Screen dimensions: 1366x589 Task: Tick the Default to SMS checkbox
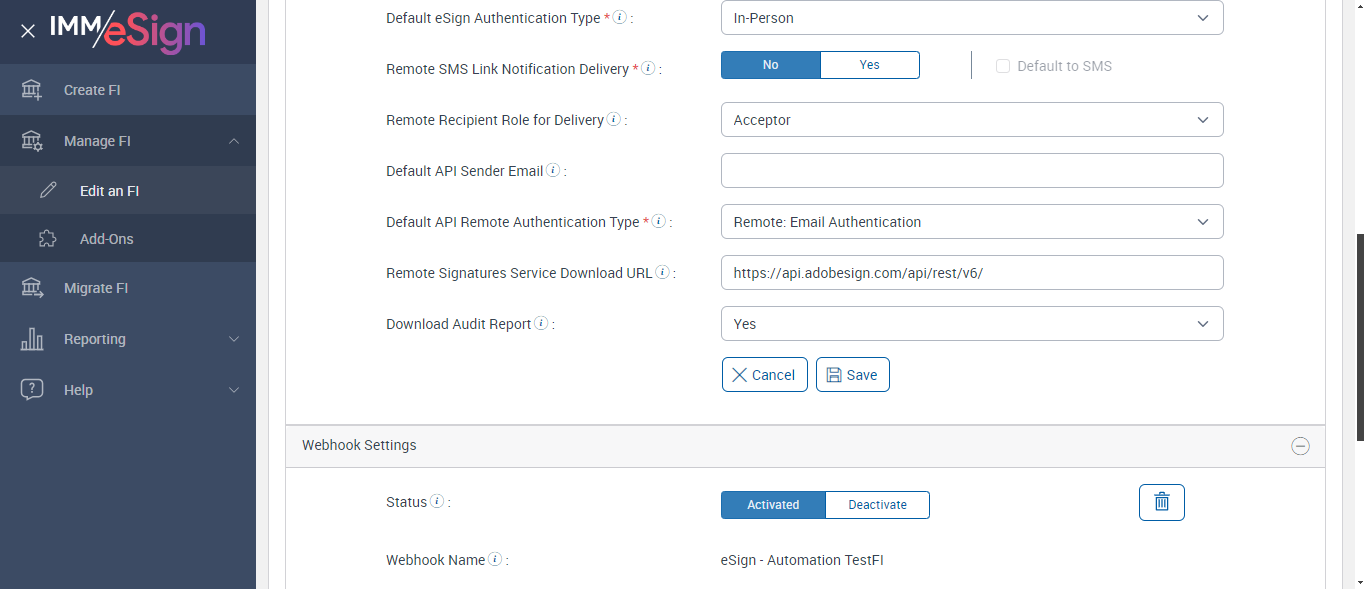click(1003, 66)
